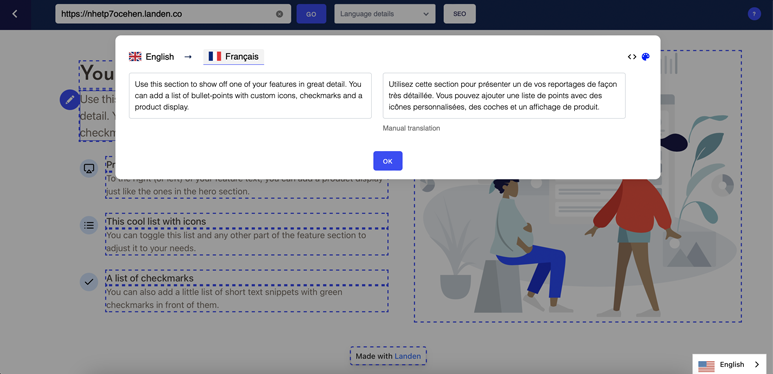The height and width of the screenshot is (374, 773).
Task: Click the UK flag beside English
Action: pyautogui.click(x=135, y=57)
